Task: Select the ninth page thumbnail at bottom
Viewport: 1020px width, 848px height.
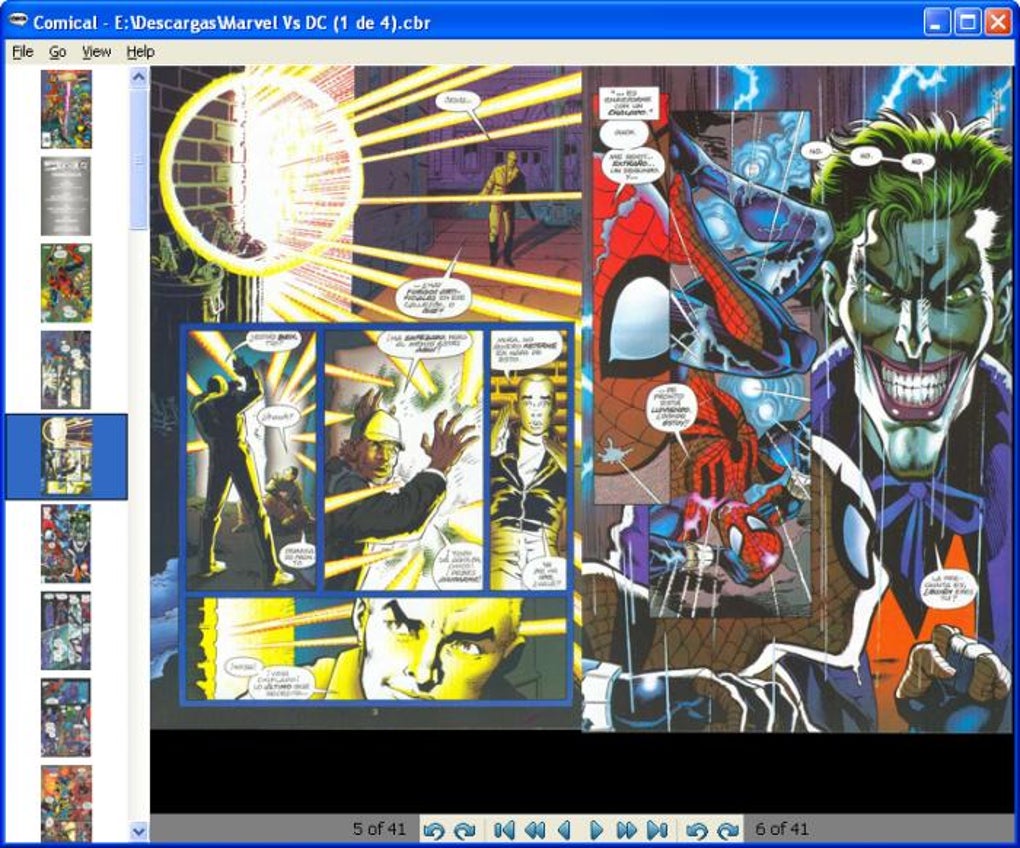Action: point(66,804)
